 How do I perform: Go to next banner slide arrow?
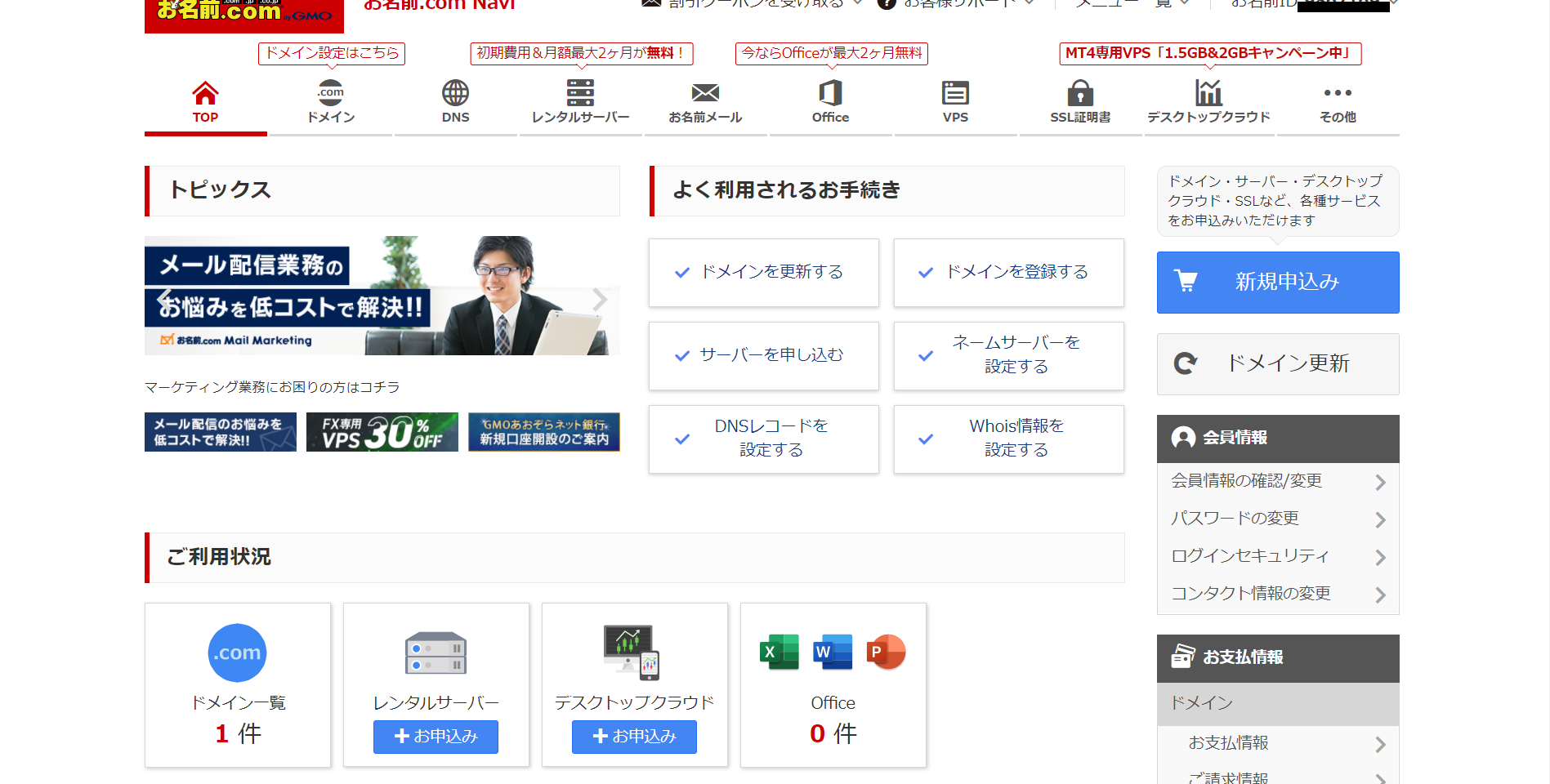coord(600,299)
